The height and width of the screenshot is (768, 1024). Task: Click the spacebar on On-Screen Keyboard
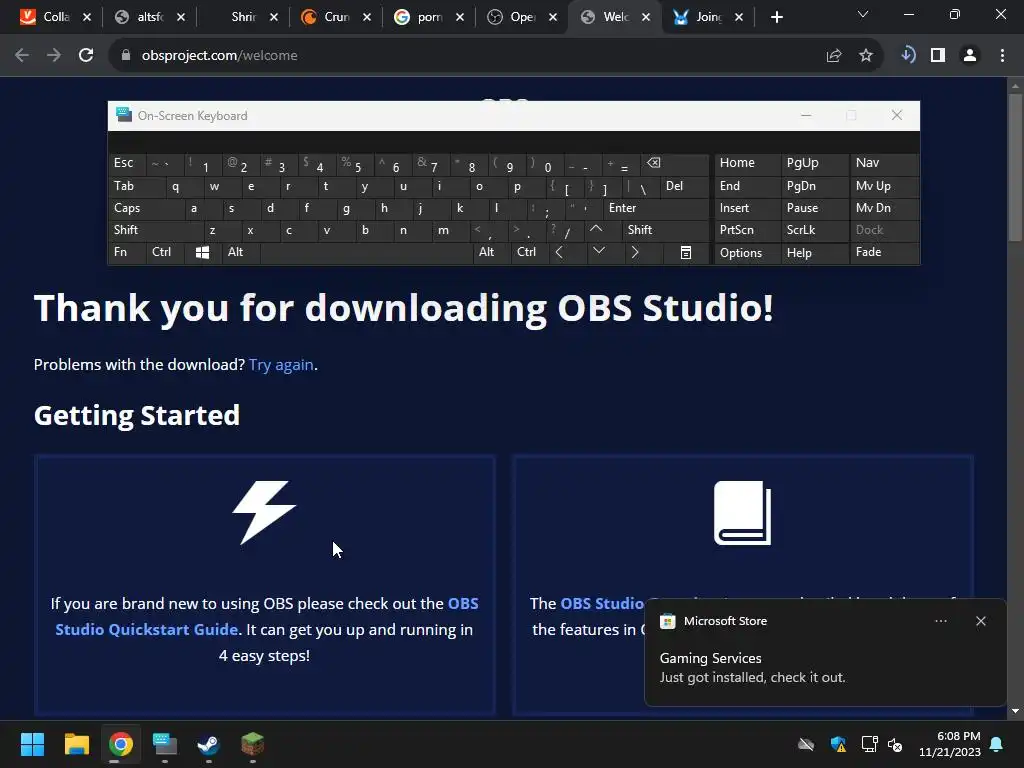(x=366, y=253)
